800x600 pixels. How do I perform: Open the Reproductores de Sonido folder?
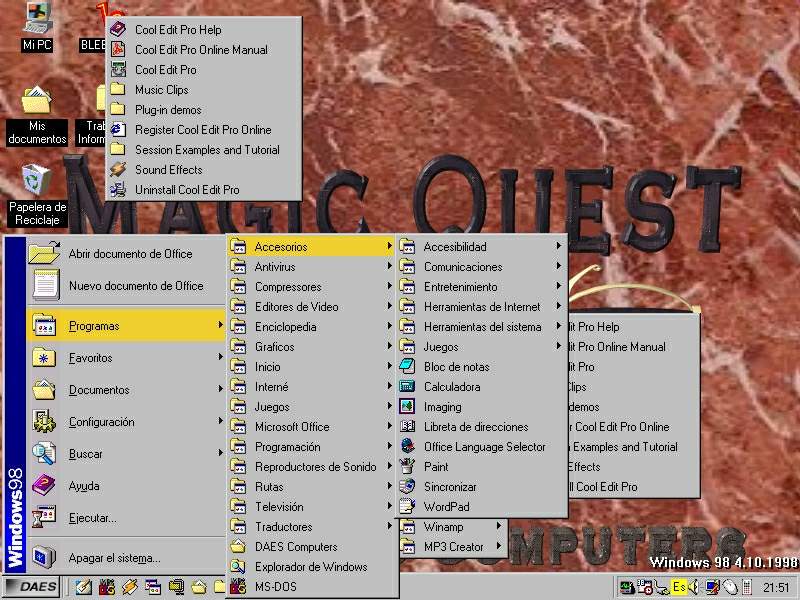pyautogui.click(x=312, y=466)
